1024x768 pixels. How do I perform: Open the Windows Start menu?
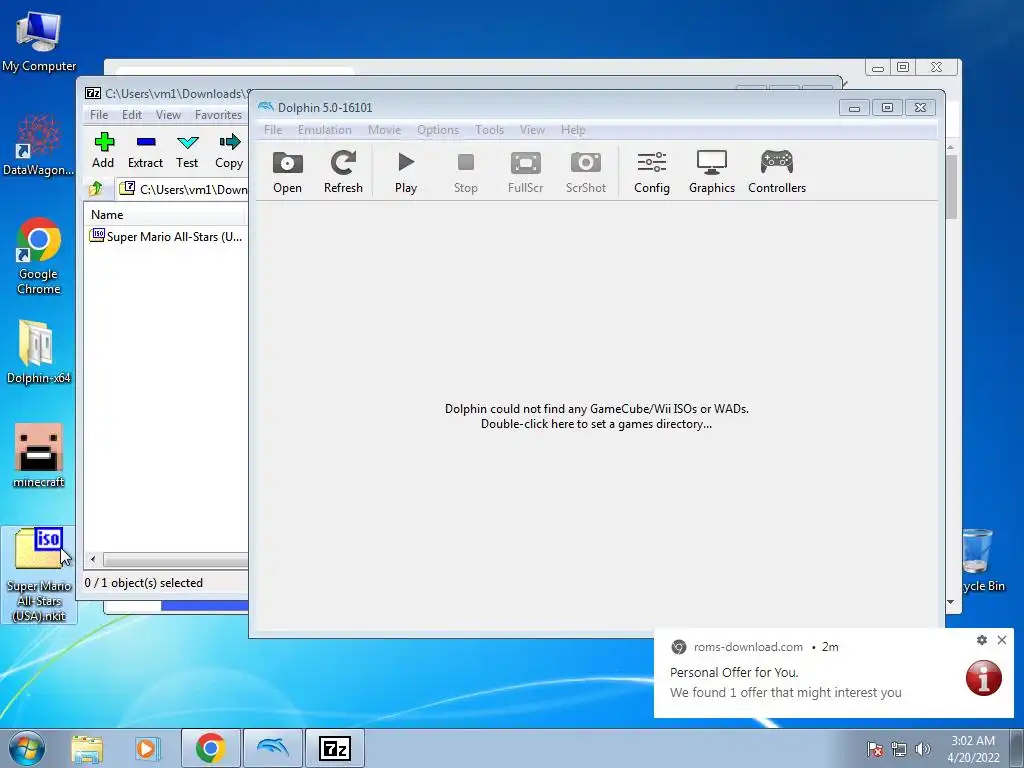point(26,748)
